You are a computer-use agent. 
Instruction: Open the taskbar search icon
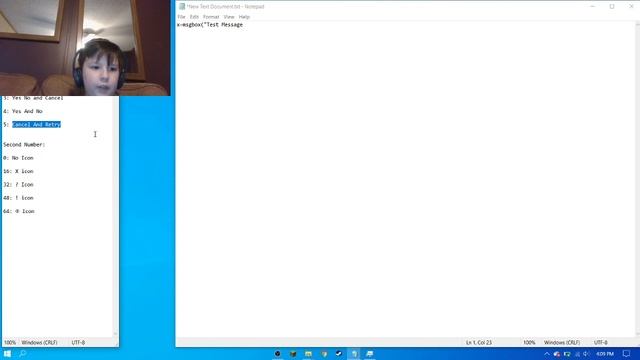23,353
